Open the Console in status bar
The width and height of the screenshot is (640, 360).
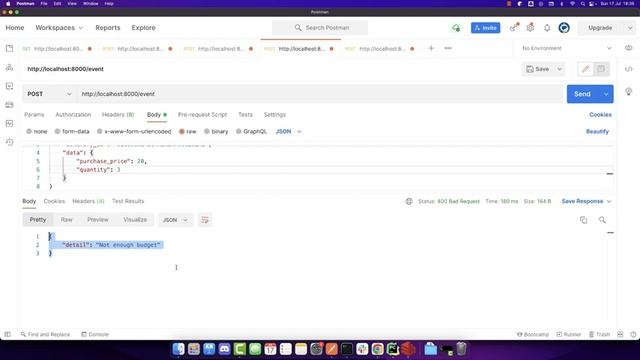pos(95,334)
